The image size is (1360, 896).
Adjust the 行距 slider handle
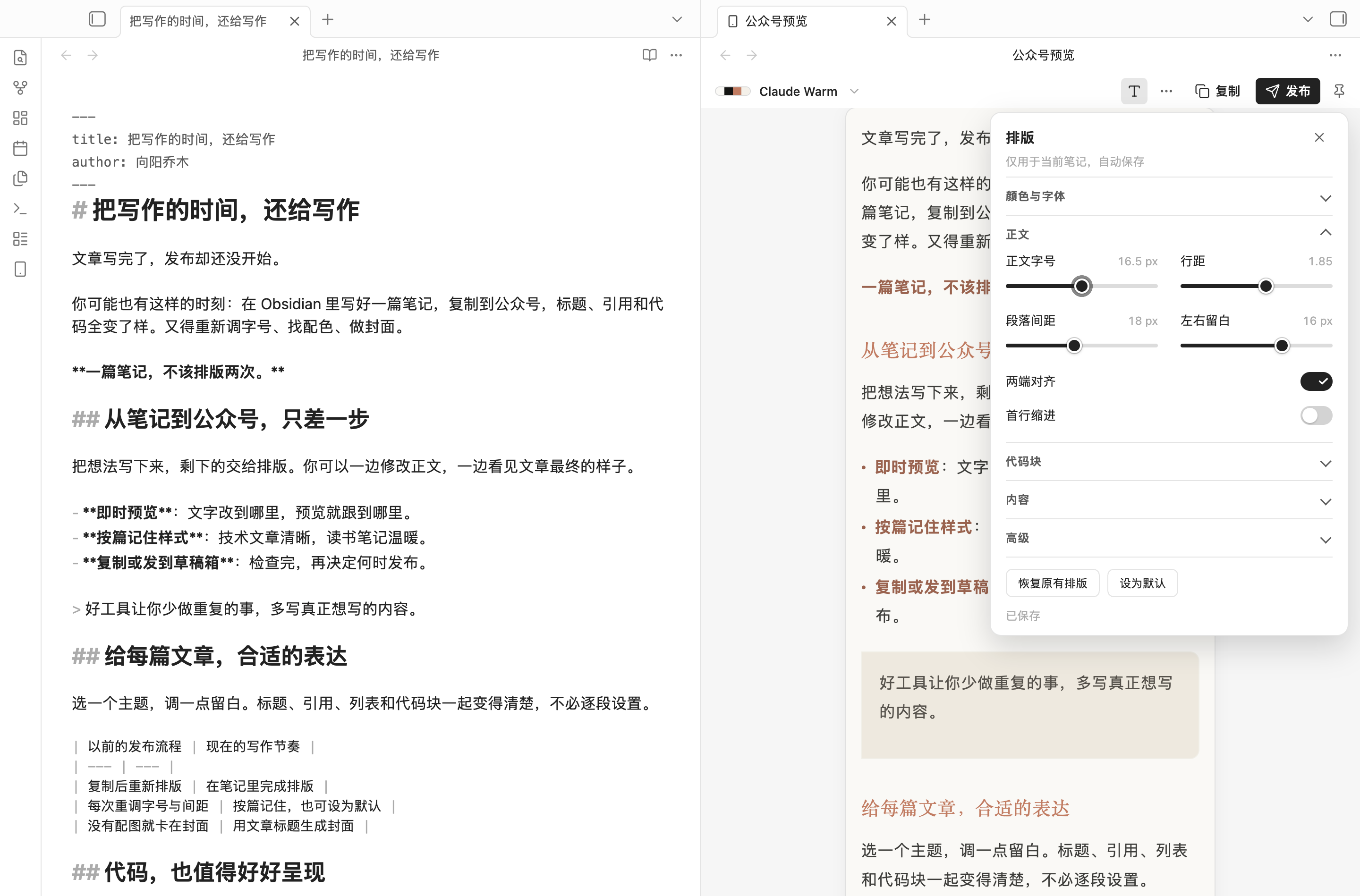click(x=1266, y=286)
